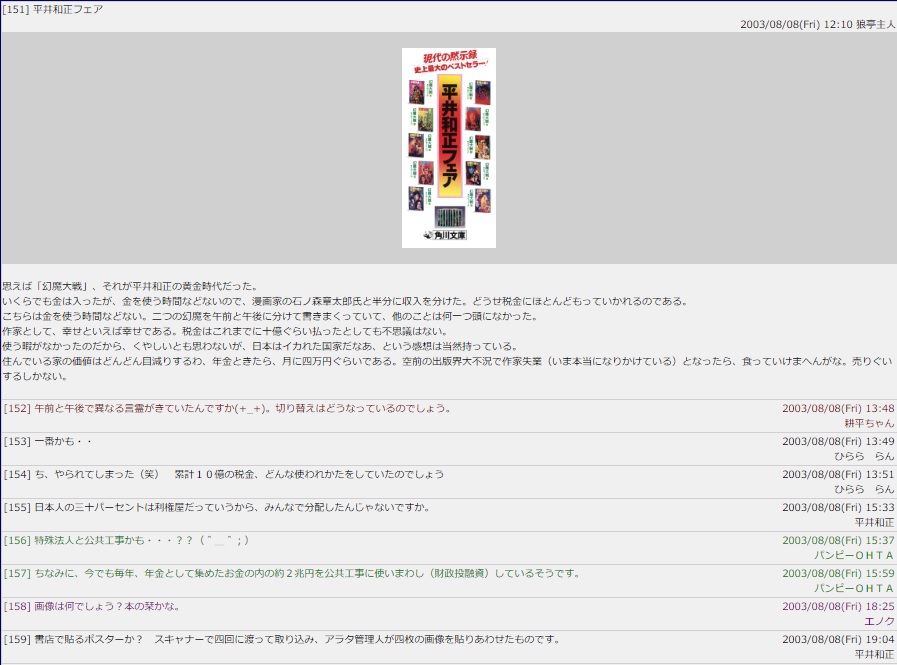This screenshot has height=665, width=897.
Task: Click comment [152] about 午前と午後で異なる言霊
Action: click(x=228, y=408)
